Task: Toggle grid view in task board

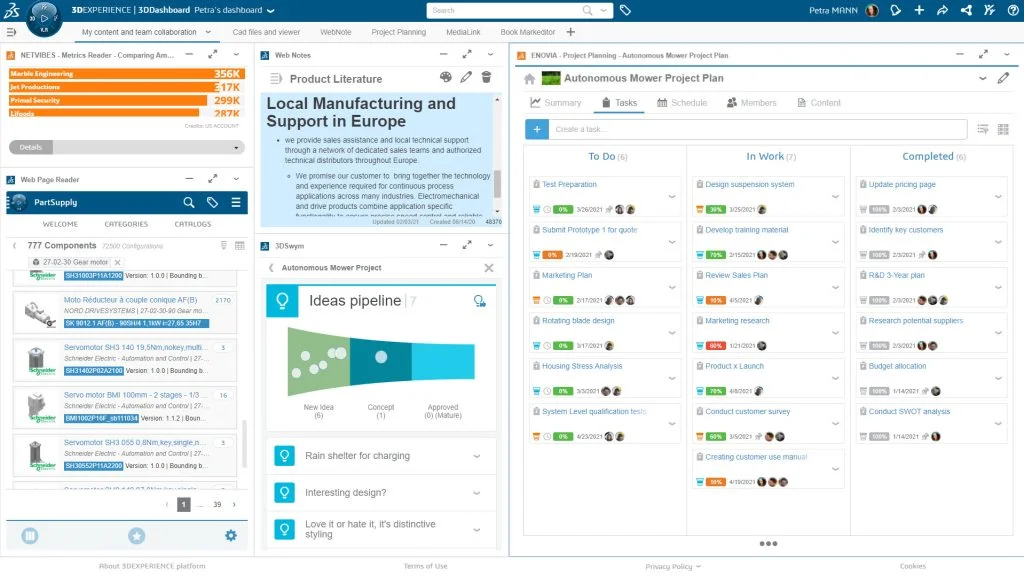Action: click(1003, 129)
